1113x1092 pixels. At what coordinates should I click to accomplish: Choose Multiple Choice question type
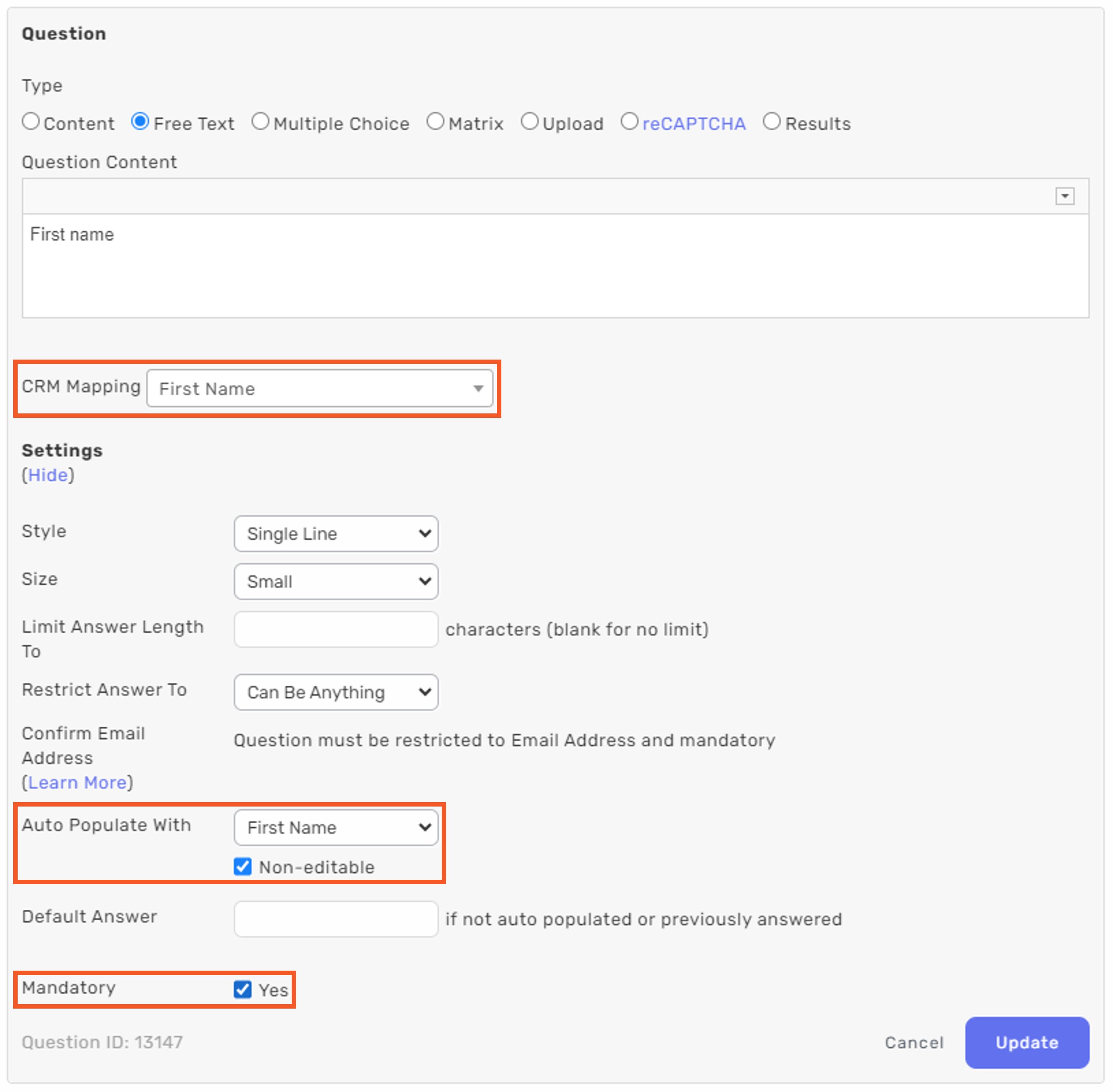[260, 122]
